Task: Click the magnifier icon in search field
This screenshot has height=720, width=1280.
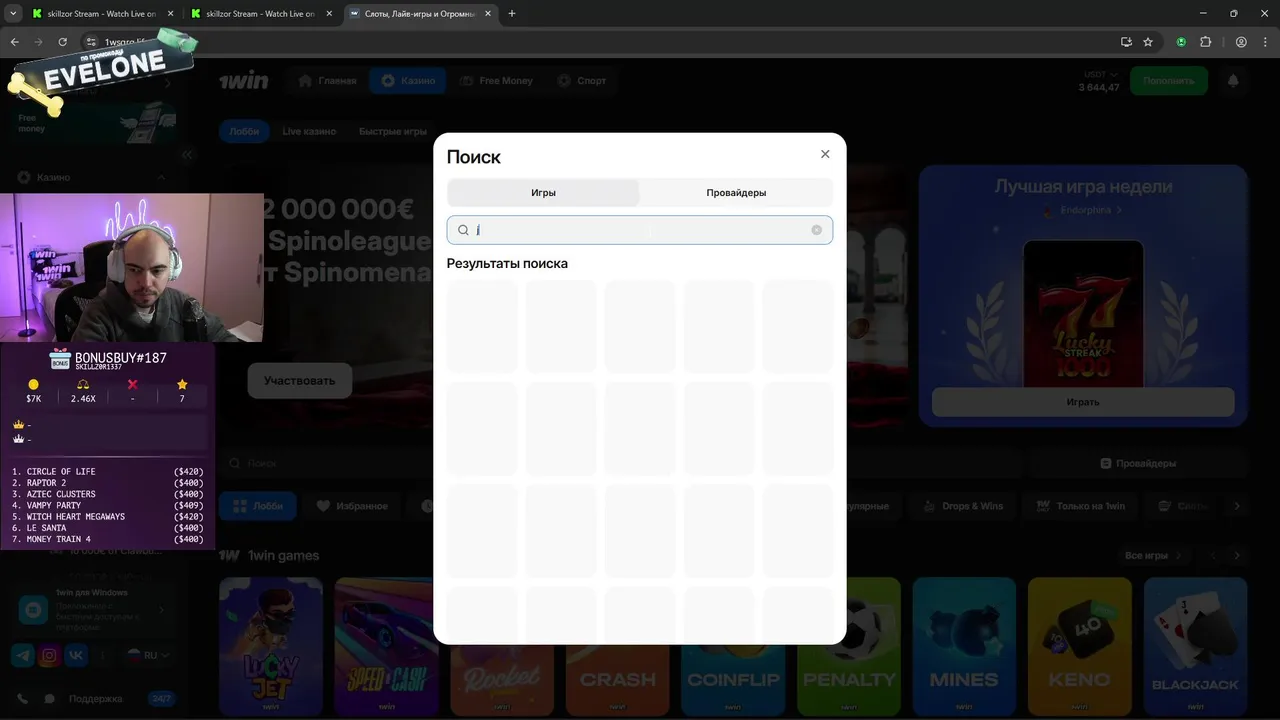Action: tap(463, 230)
